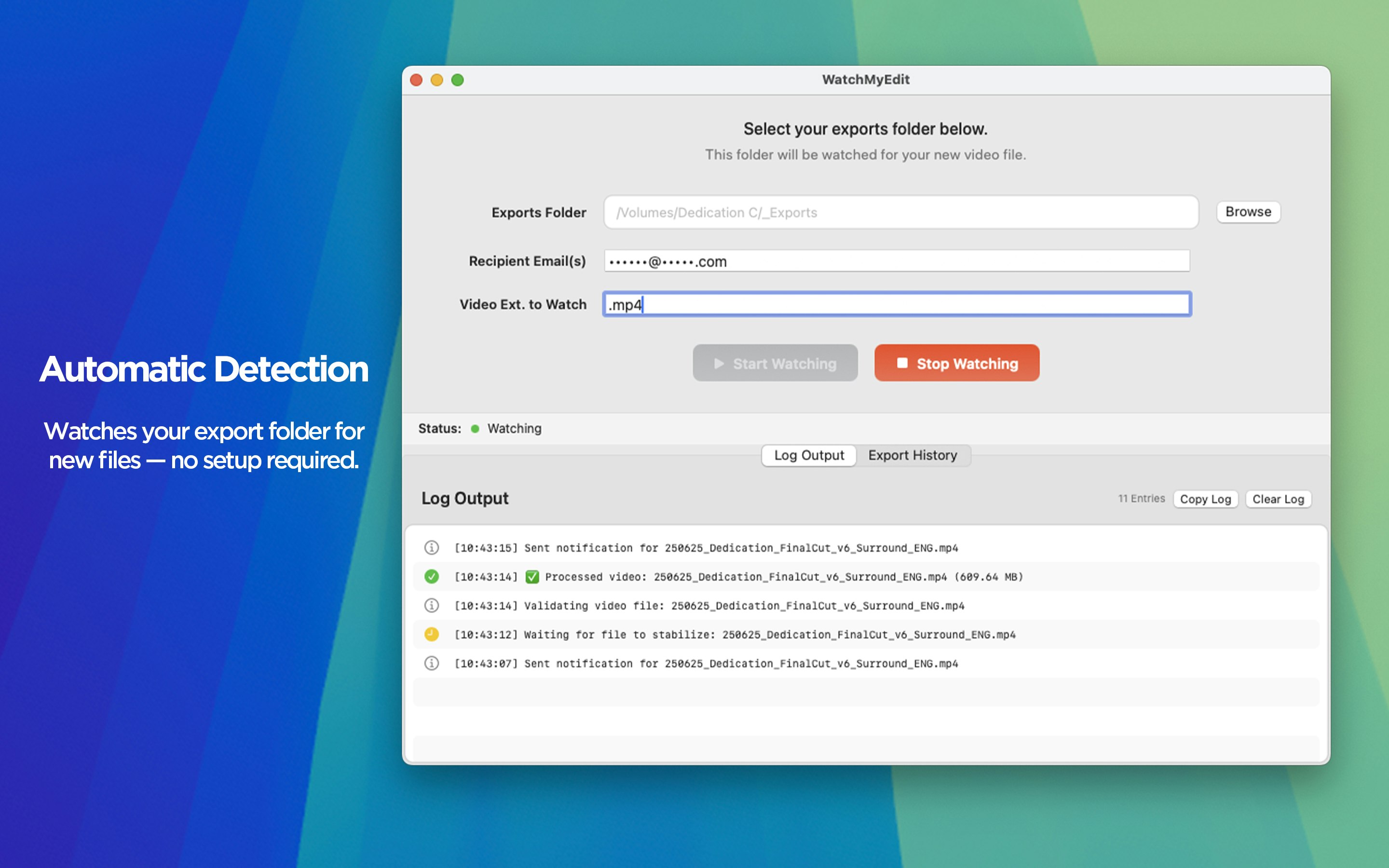Click the Log Output section heading
Screen dimensions: 1389x868
tap(465, 498)
